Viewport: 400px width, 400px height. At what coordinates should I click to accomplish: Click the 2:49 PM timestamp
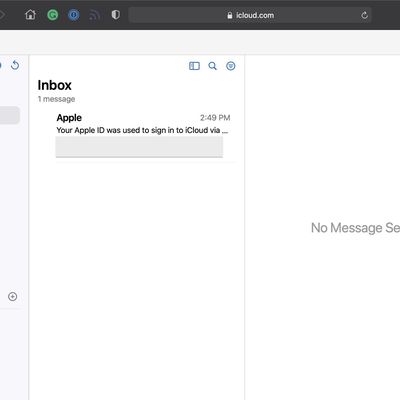pyautogui.click(x=215, y=118)
